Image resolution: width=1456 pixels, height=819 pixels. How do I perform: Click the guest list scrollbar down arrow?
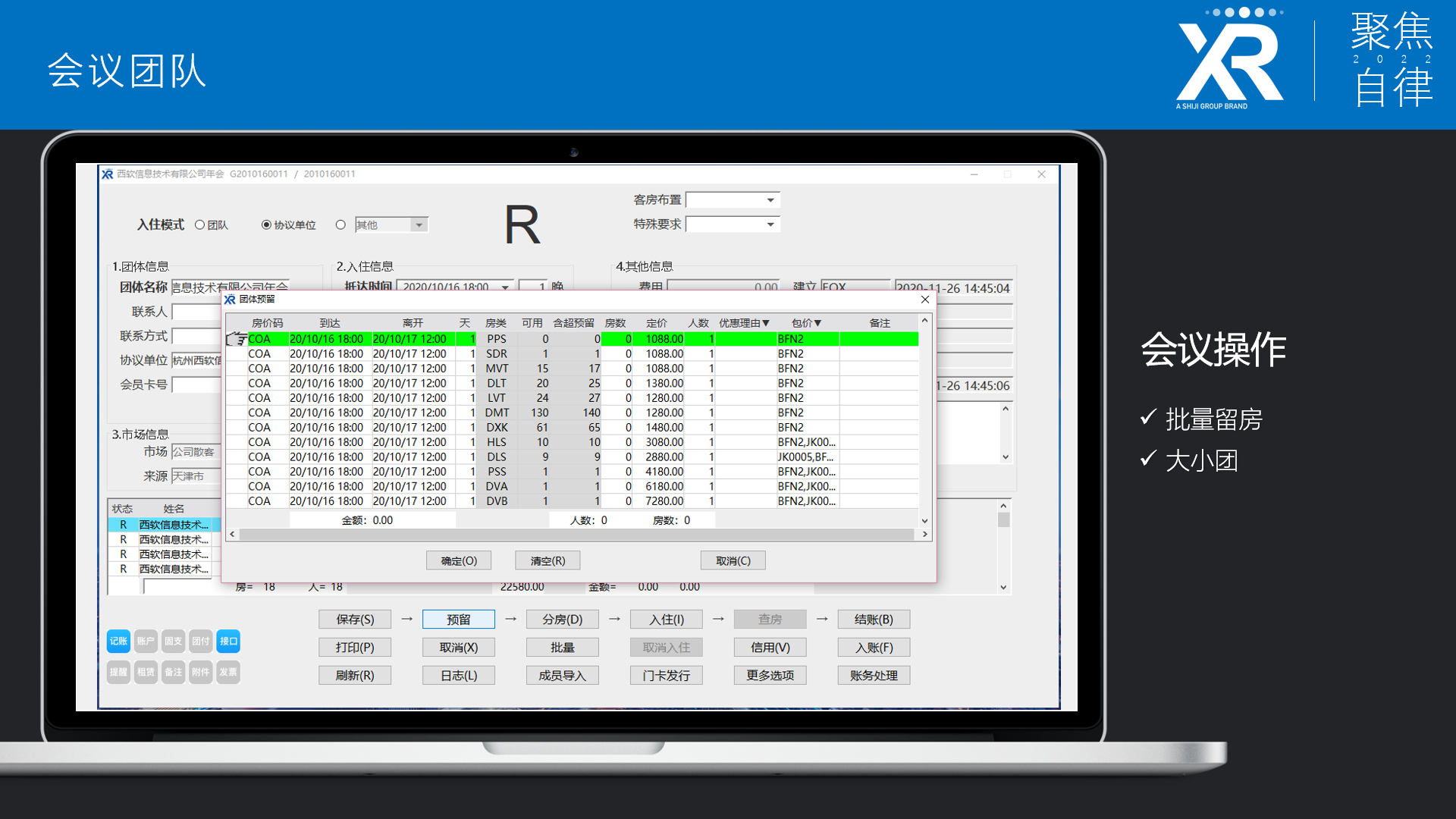(1003, 588)
